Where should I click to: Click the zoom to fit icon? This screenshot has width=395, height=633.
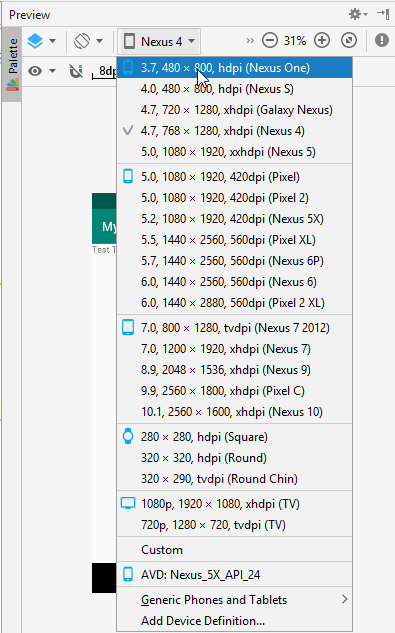[349, 40]
